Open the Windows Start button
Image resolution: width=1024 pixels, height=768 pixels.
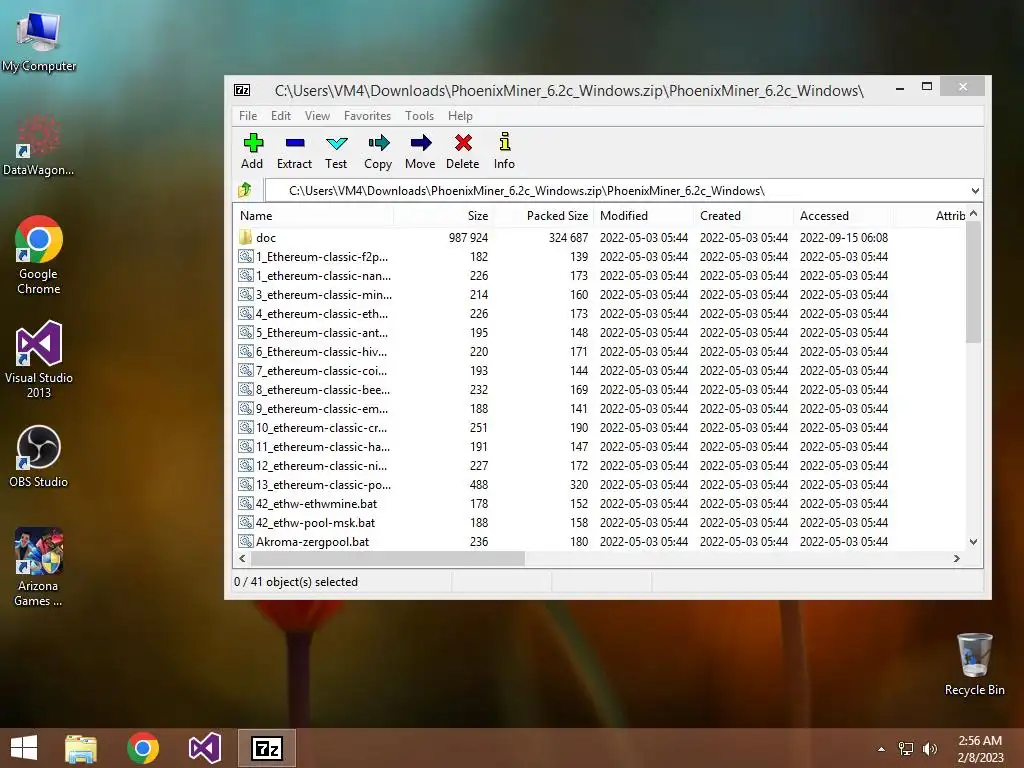(x=24, y=748)
